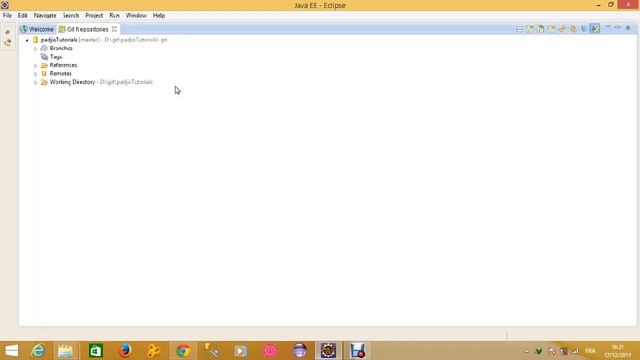Expand the Branches node

pyautogui.click(x=36, y=49)
